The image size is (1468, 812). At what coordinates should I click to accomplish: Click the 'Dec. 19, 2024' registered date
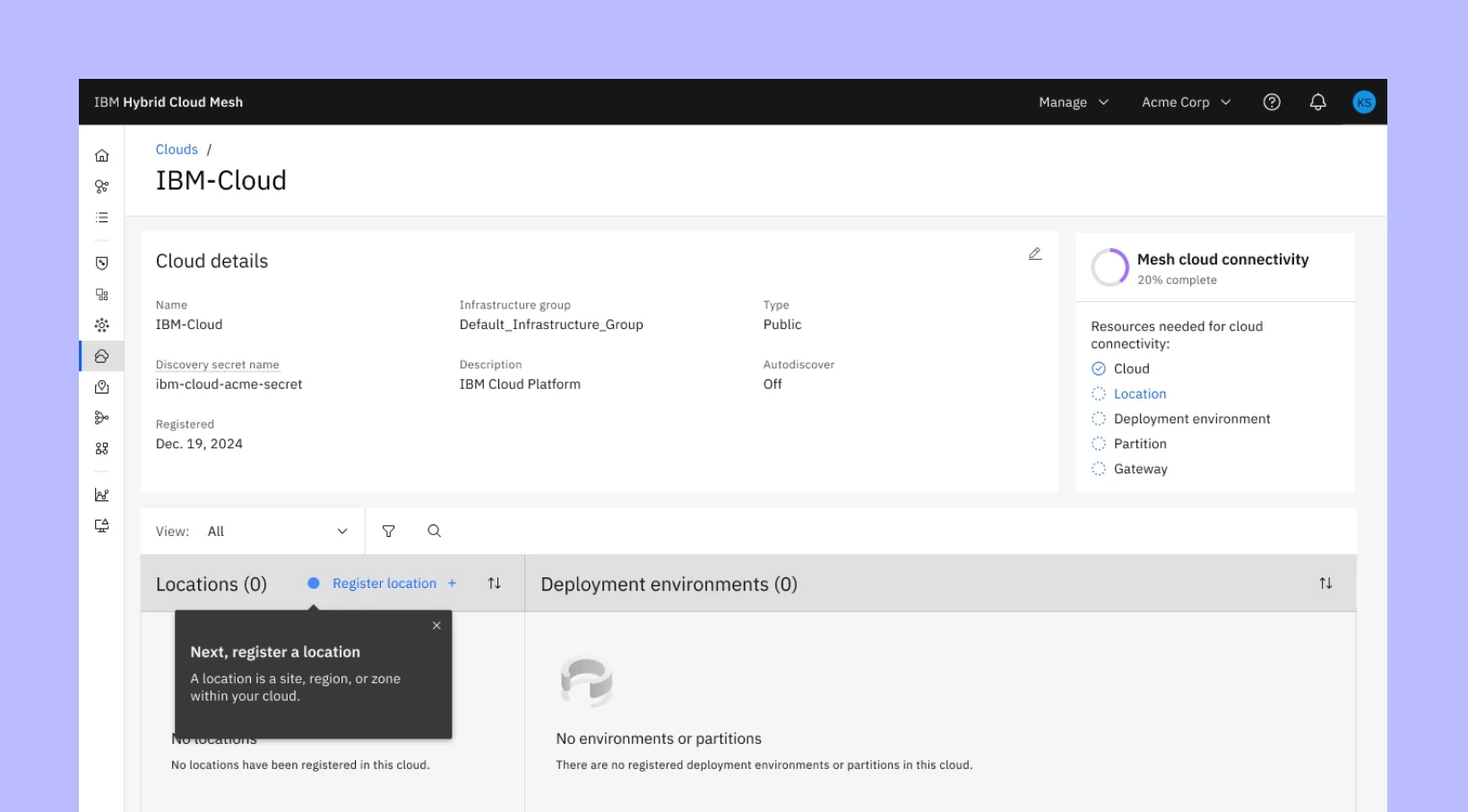click(x=199, y=444)
